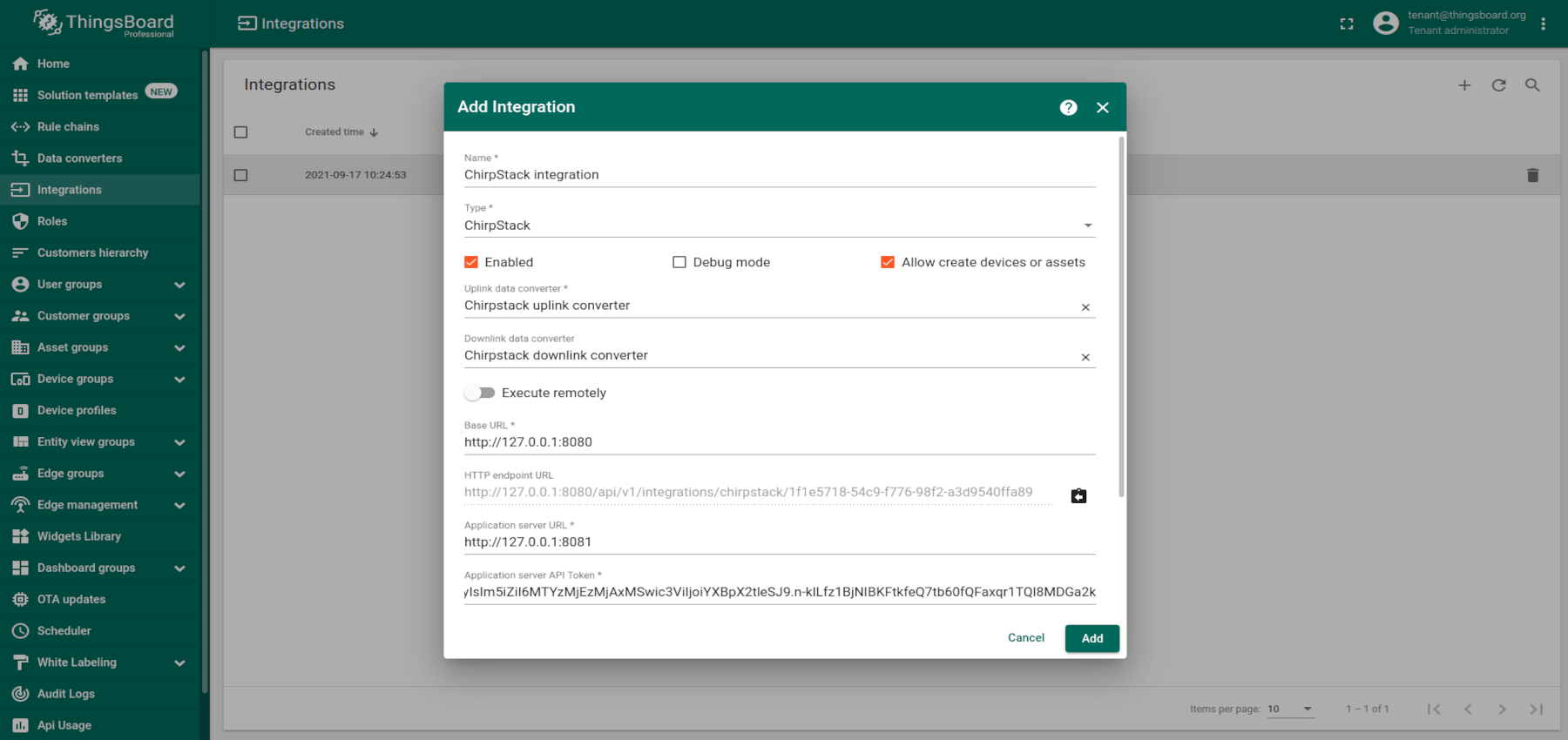The height and width of the screenshot is (740, 1568).
Task: Open Customers hierarchy menu item
Action: point(100,252)
